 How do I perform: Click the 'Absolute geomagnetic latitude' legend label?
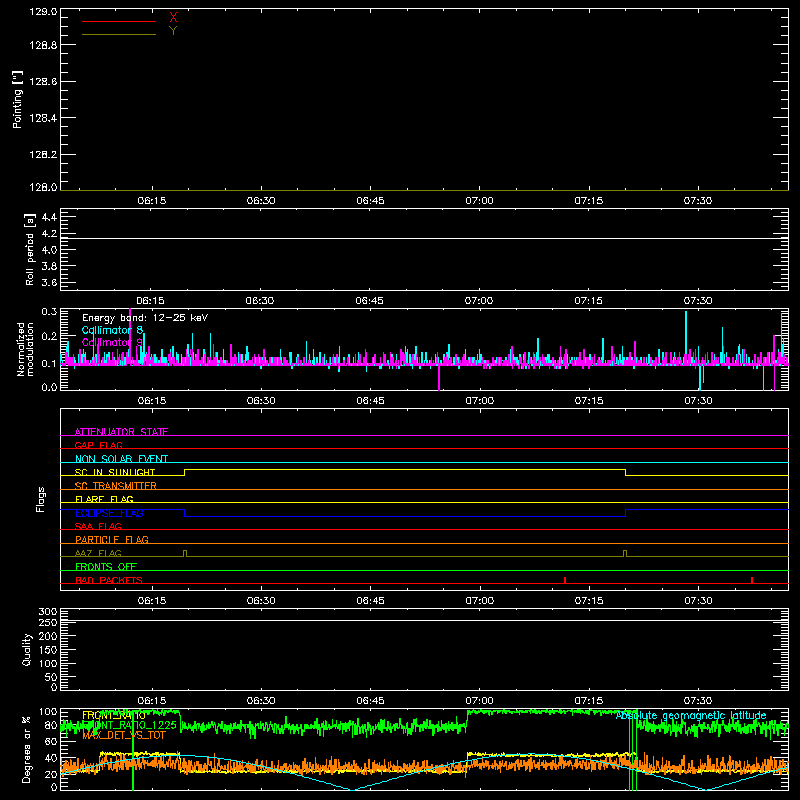pyautogui.click(x=691, y=716)
